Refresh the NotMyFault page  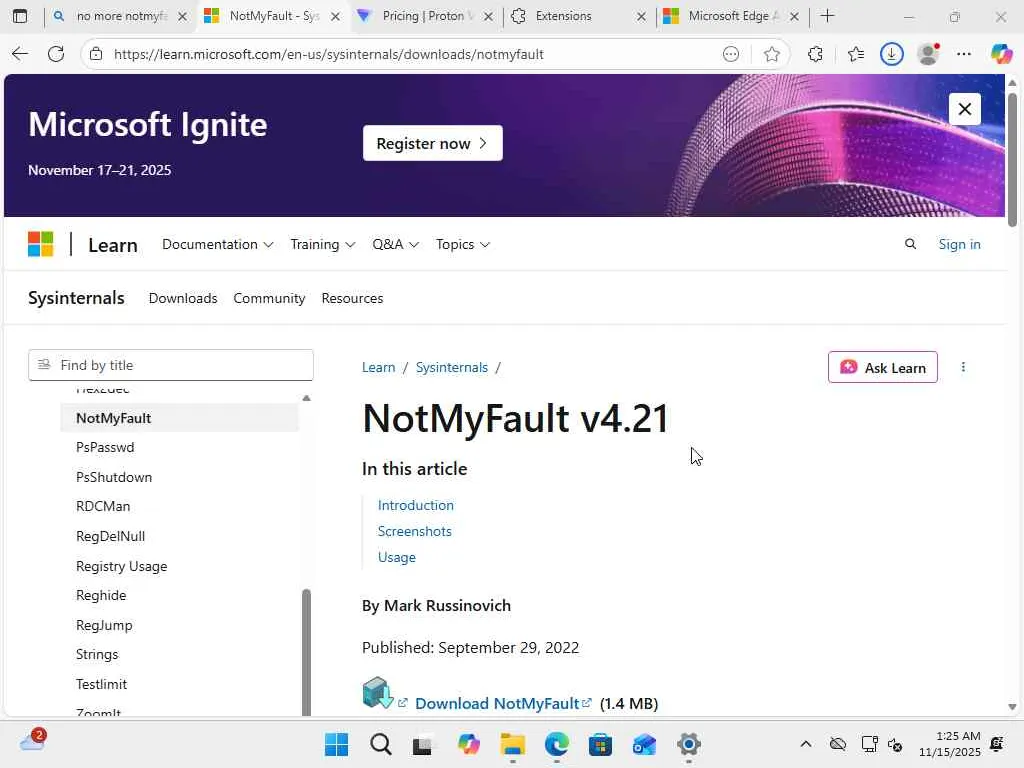point(56,54)
